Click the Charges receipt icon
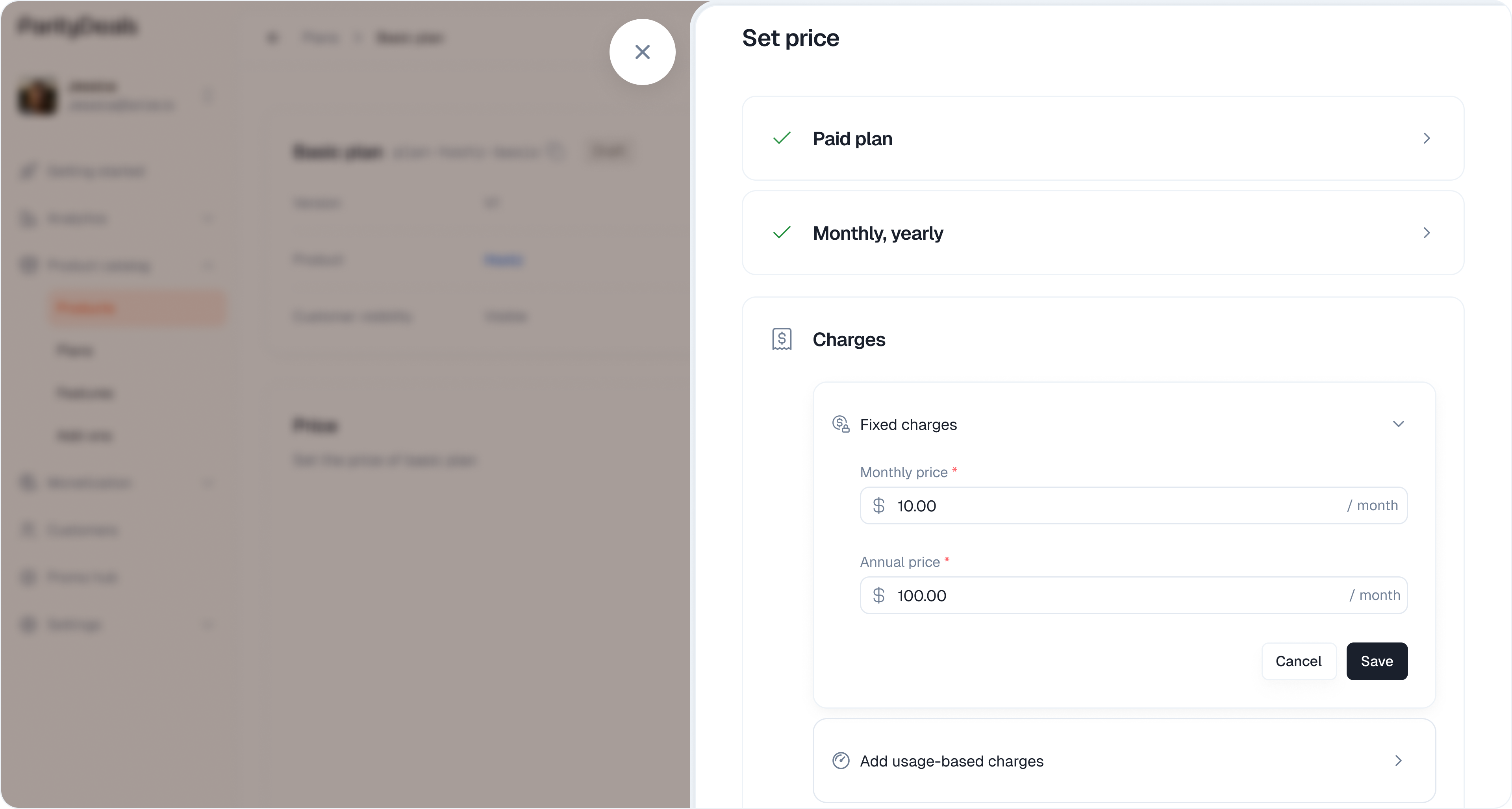This screenshot has height=809, width=1512. click(x=781, y=339)
